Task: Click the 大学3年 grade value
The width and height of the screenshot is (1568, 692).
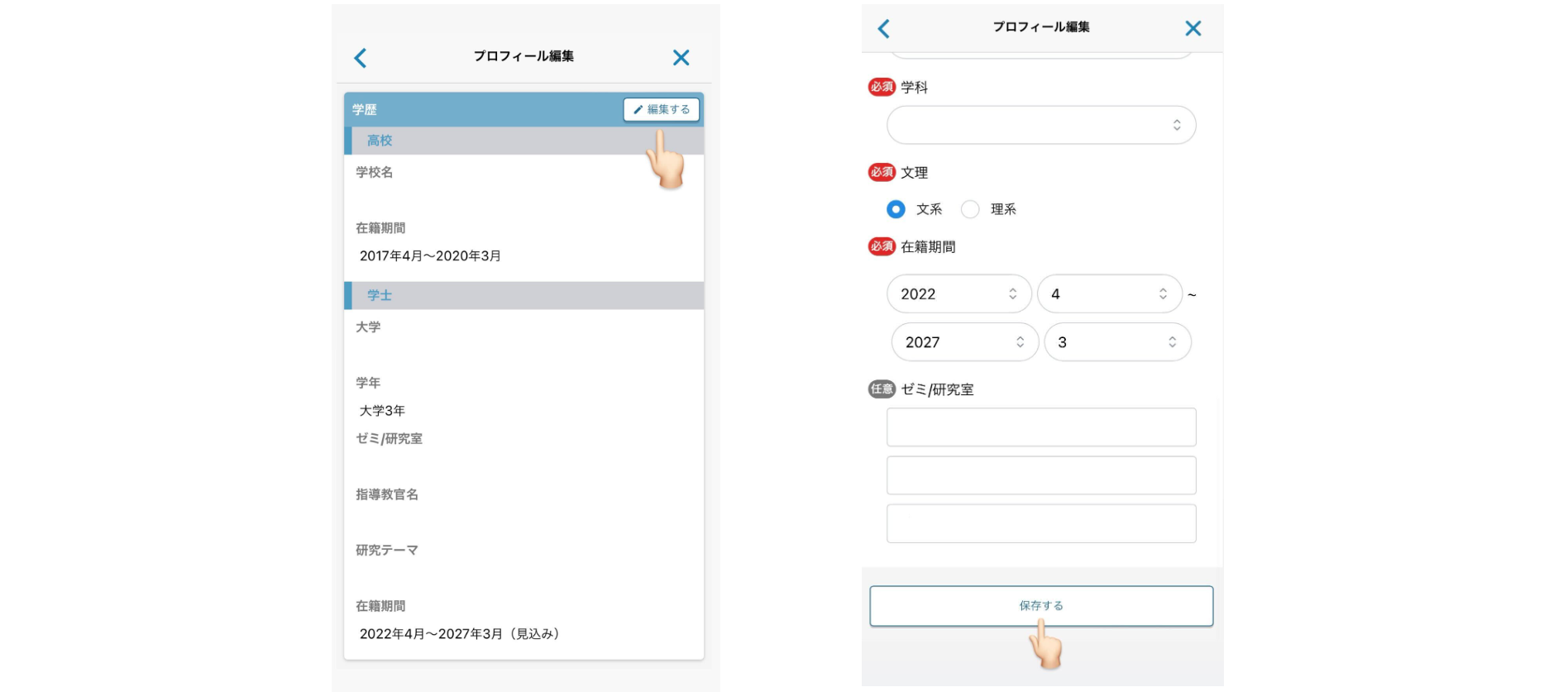Action: tap(382, 411)
